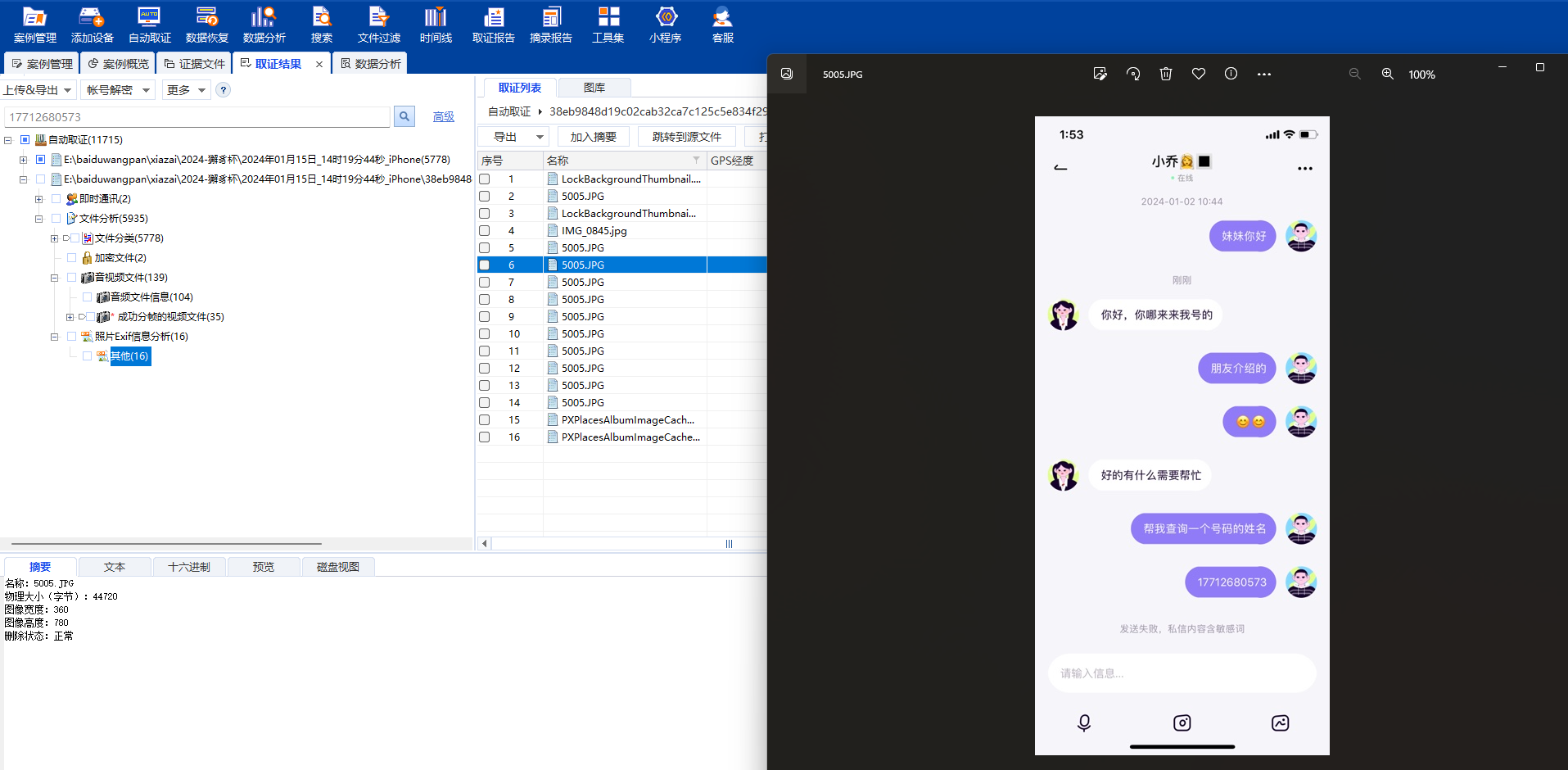
Task: Click the 序号 column header
Action: (x=510, y=161)
